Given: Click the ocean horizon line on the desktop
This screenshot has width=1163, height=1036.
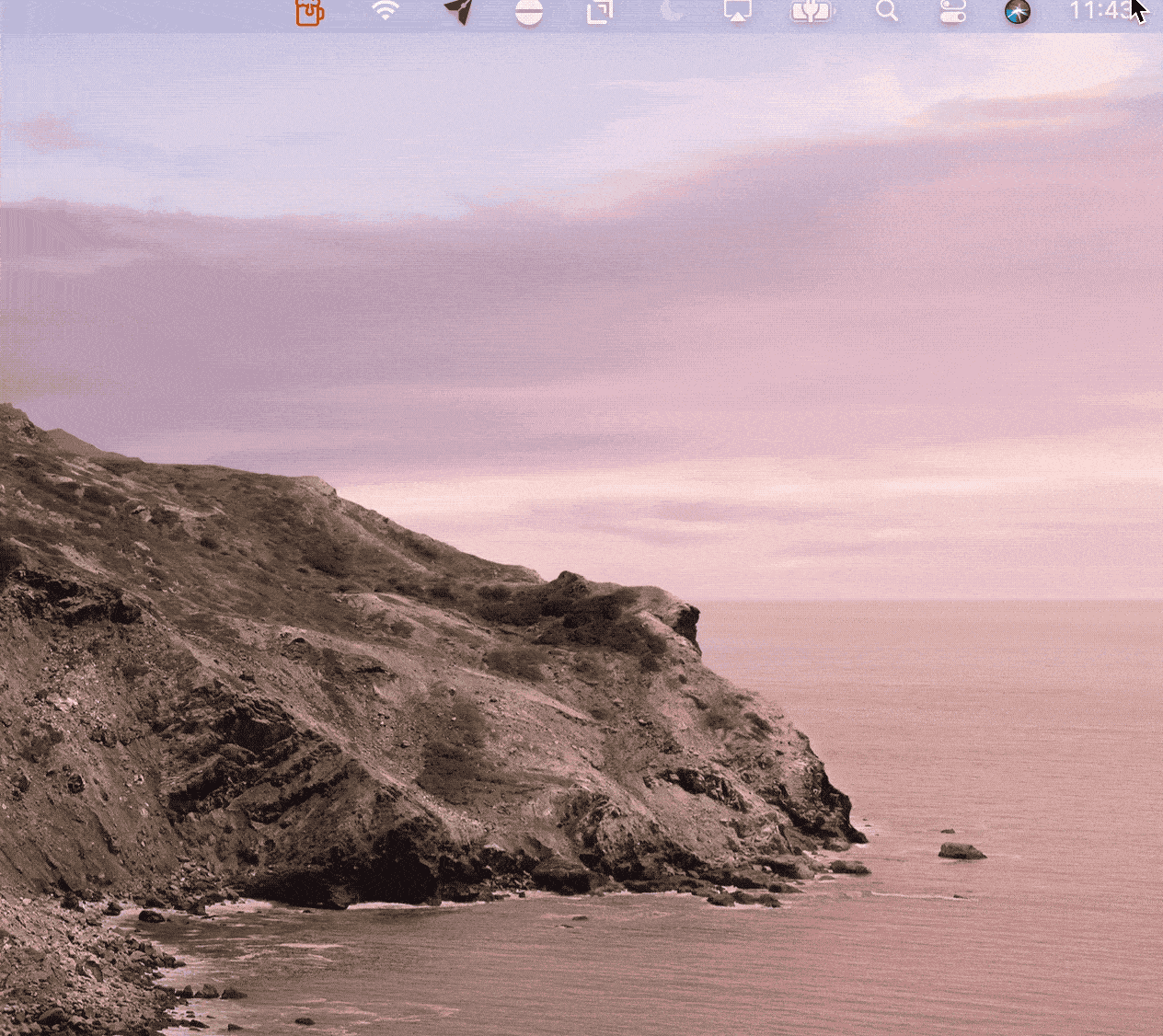Looking at the screenshot, I should tap(929, 601).
